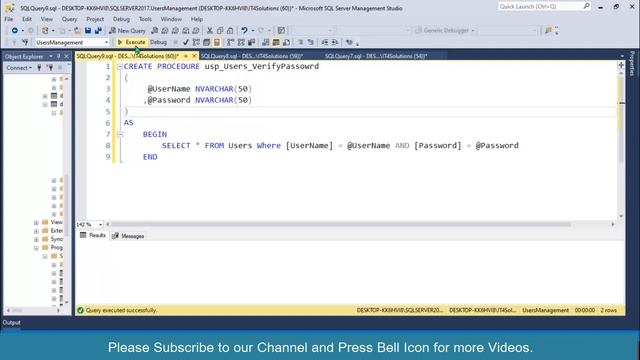
Task: Click the Quick Launch search field
Action: pos(544,7)
